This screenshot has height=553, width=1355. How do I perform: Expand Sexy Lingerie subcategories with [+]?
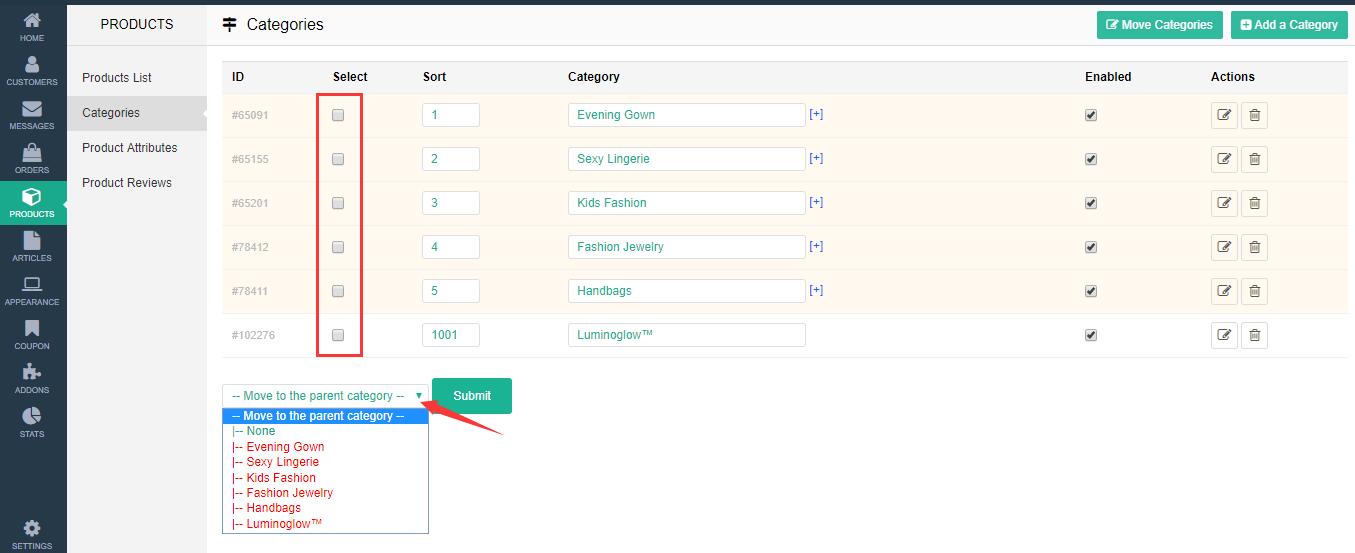(x=816, y=158)
